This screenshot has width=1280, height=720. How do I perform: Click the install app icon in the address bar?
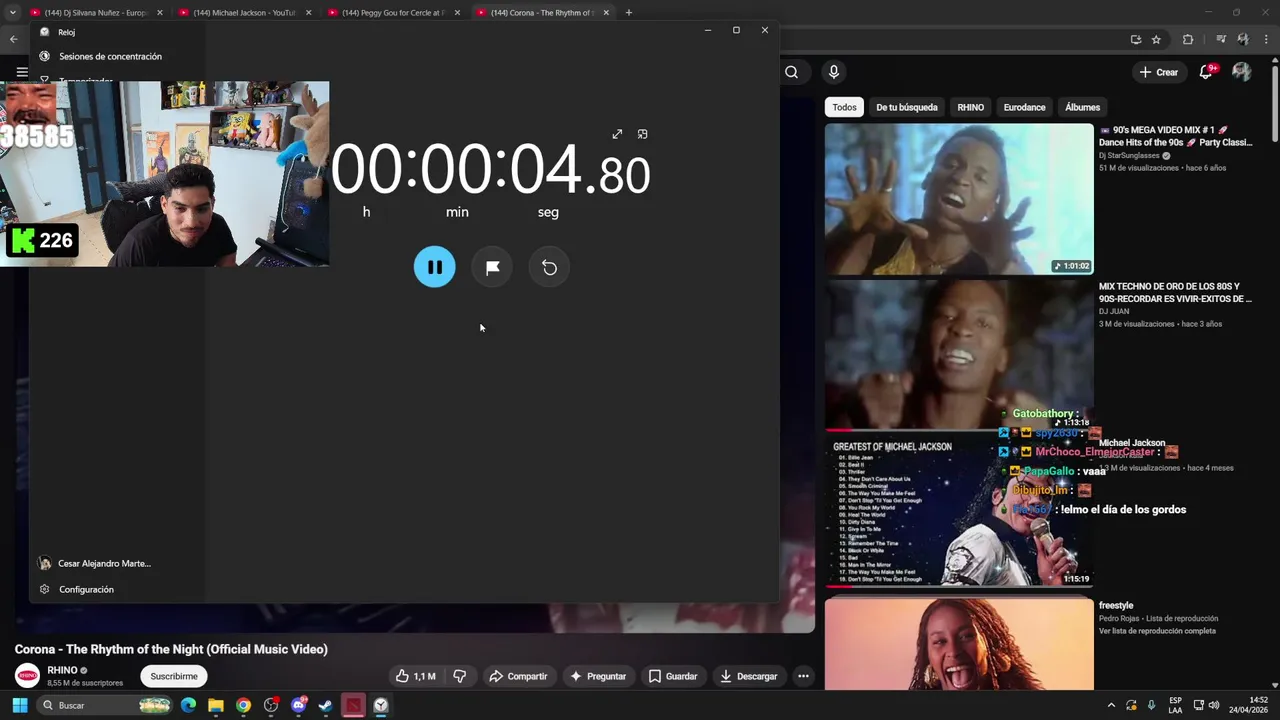tap(1136, 39)
